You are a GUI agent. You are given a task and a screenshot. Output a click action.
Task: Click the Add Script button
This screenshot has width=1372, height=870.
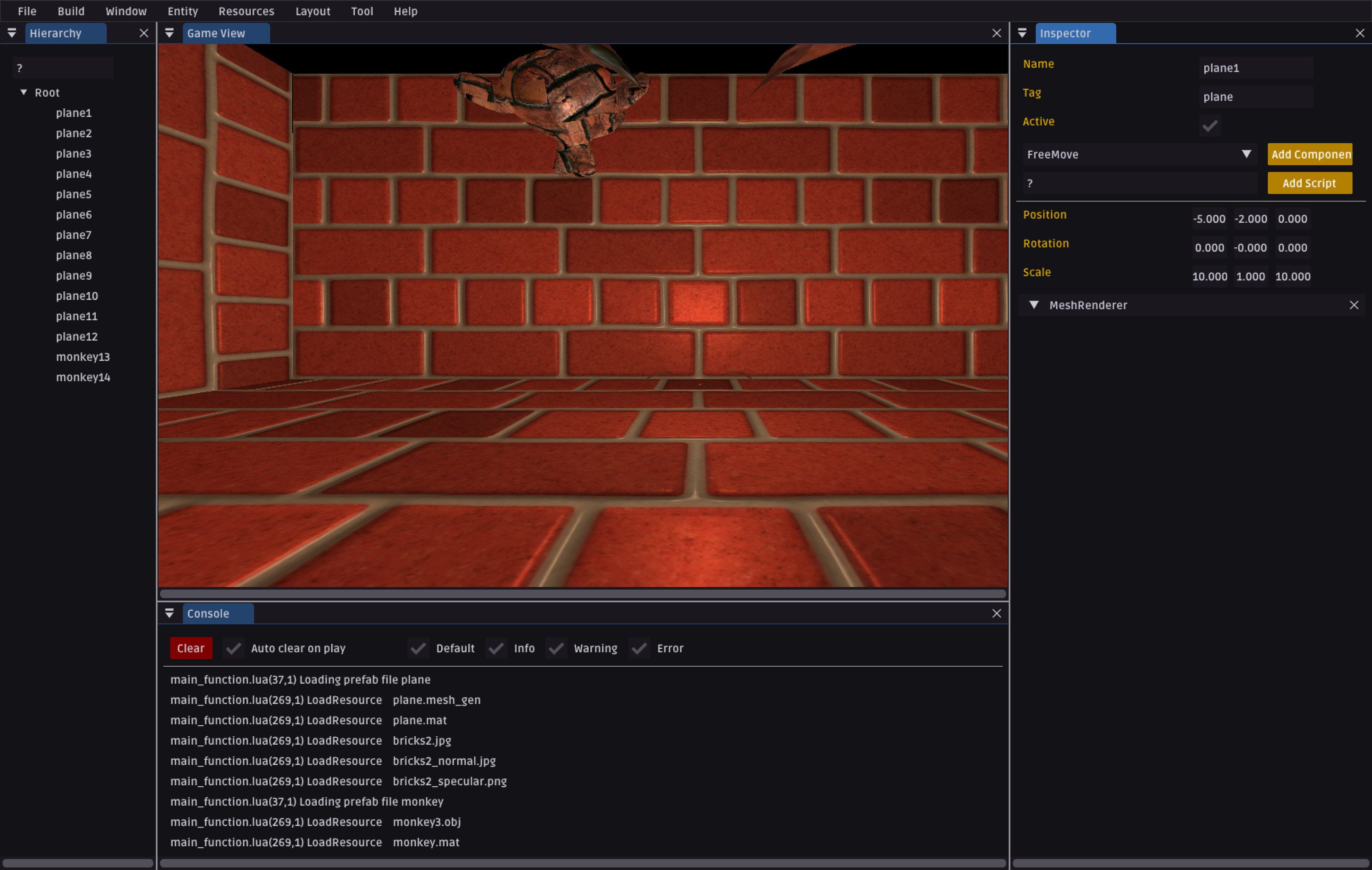click(1309, 183)
